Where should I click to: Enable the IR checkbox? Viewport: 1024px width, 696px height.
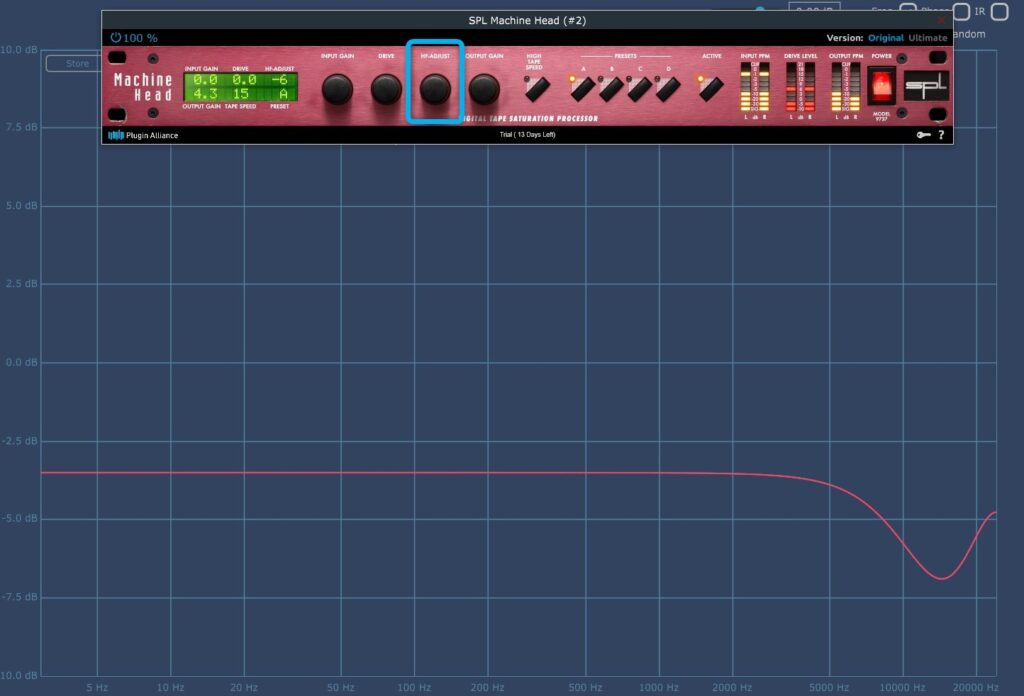pos(999,12)
